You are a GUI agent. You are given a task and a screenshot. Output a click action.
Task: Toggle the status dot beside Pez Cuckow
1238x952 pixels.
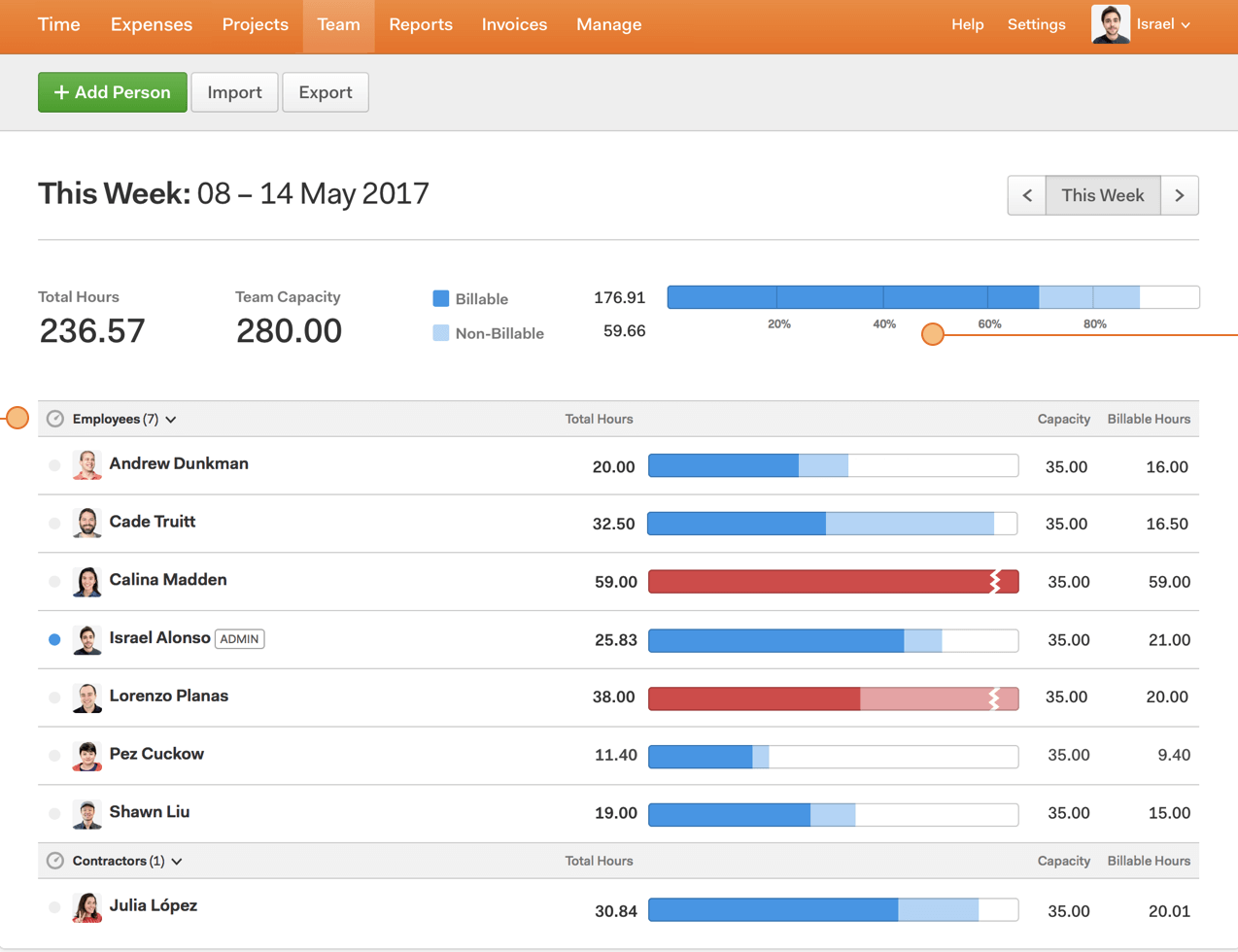coord(54,755)
